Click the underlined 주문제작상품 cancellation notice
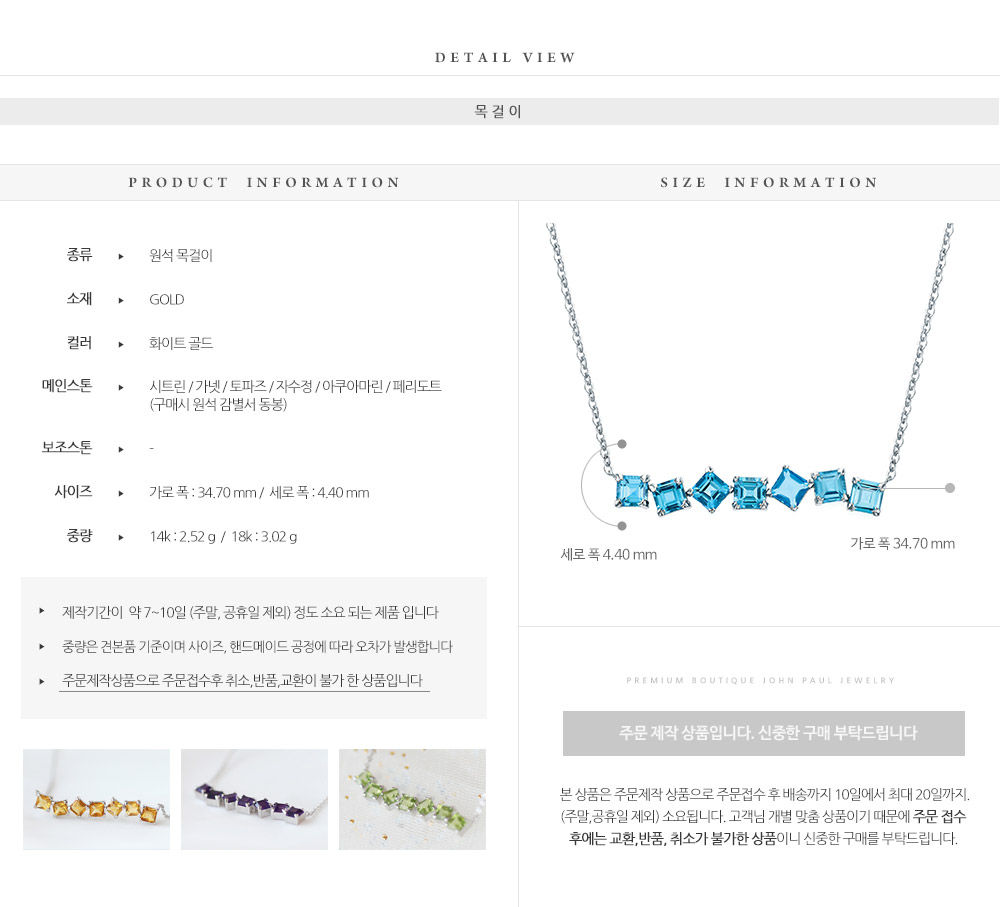Viewport: 1000px width, 907px height. 243,681
